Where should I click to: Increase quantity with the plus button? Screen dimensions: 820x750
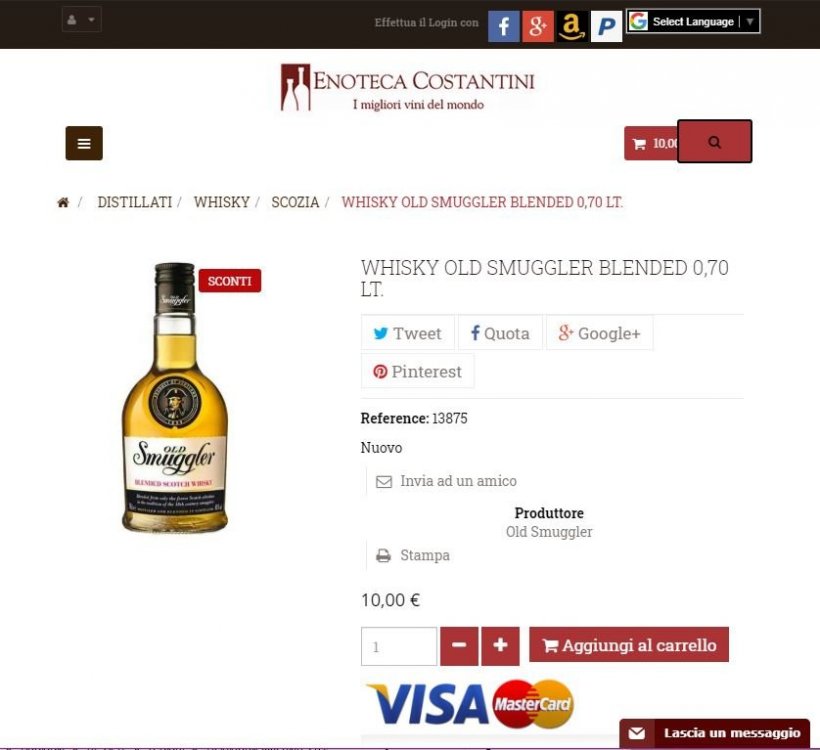click(x=500, y=646)
